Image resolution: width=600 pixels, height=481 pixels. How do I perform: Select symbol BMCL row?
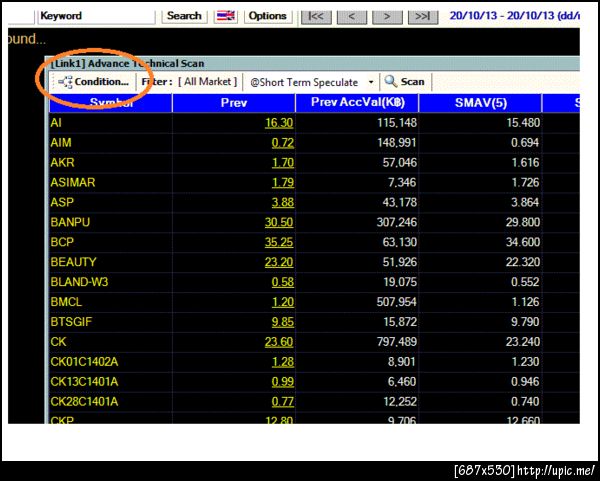66,302
